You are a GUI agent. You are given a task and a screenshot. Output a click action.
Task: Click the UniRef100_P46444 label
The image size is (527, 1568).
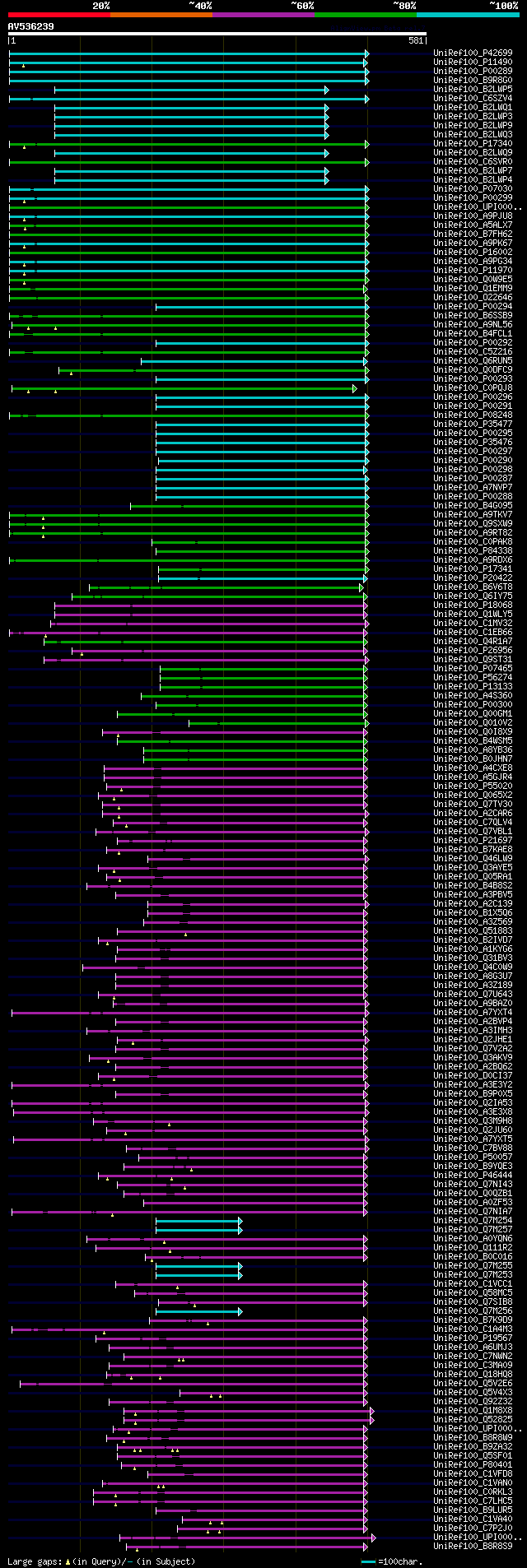(473, 1176)
